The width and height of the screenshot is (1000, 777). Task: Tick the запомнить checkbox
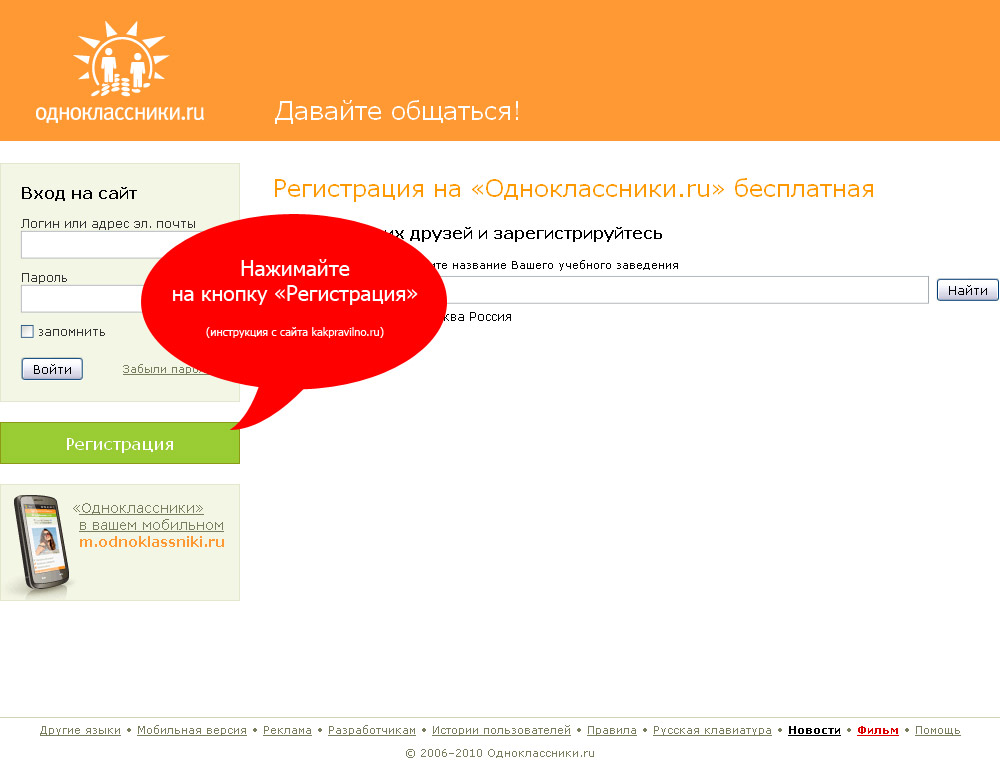tap(27, 332)
